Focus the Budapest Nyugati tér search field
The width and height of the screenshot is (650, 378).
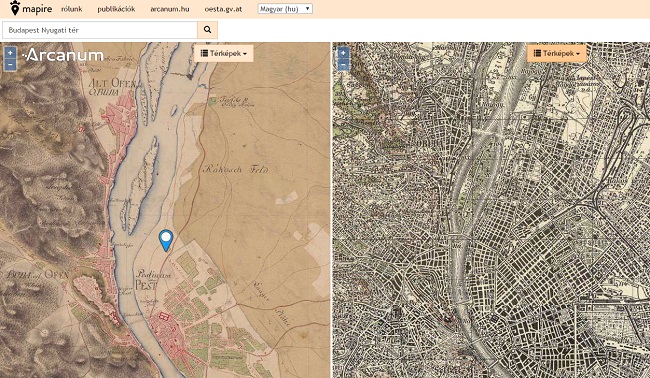[x=100, y=30]
